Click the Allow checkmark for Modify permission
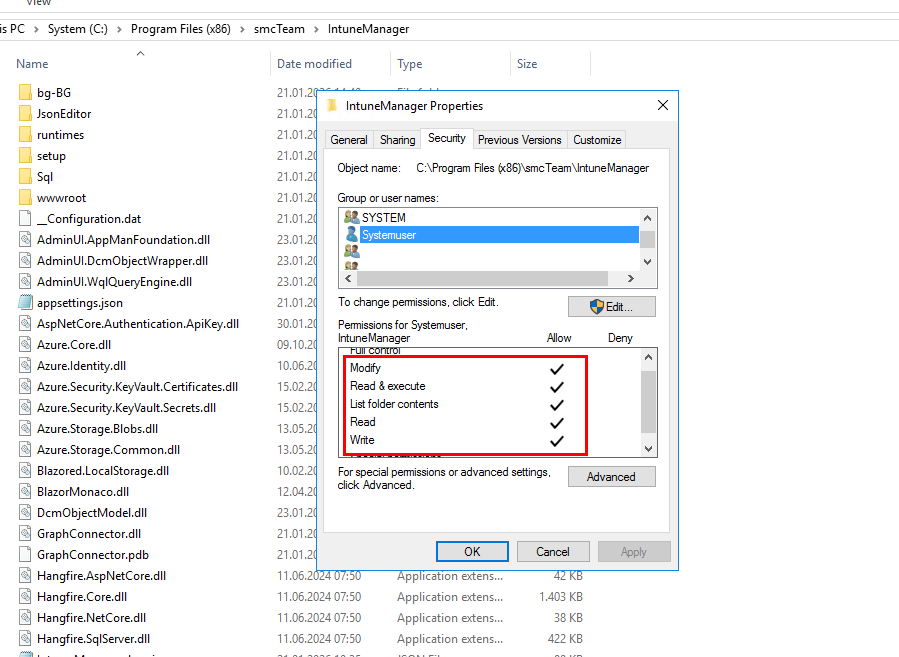 [x=556, y=367]
